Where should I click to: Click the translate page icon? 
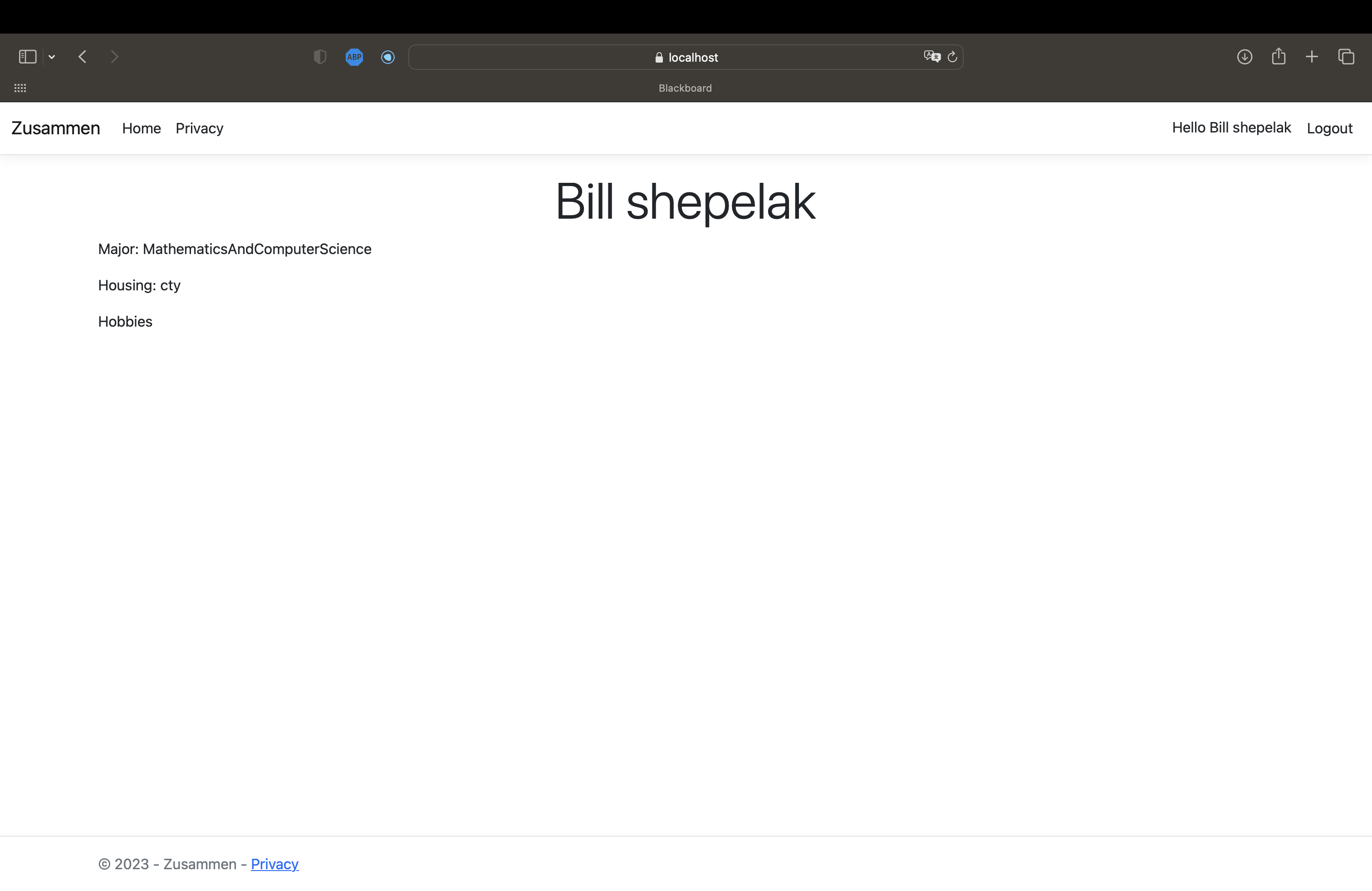click(931, 56)
